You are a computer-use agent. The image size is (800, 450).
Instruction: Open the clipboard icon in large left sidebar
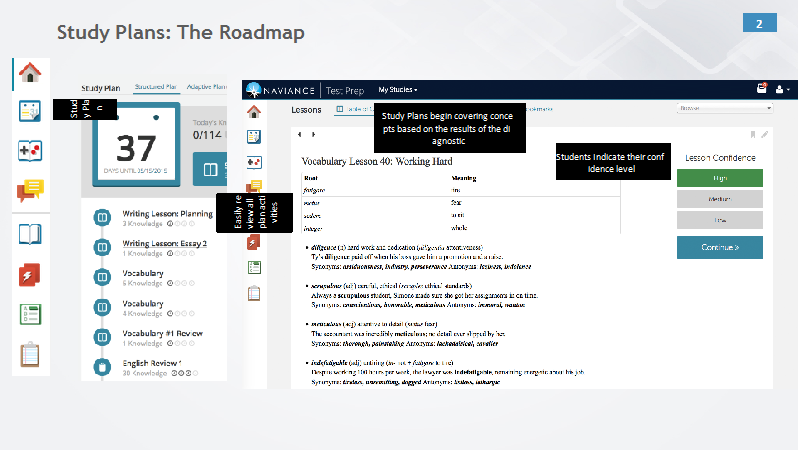pos(30,355)
